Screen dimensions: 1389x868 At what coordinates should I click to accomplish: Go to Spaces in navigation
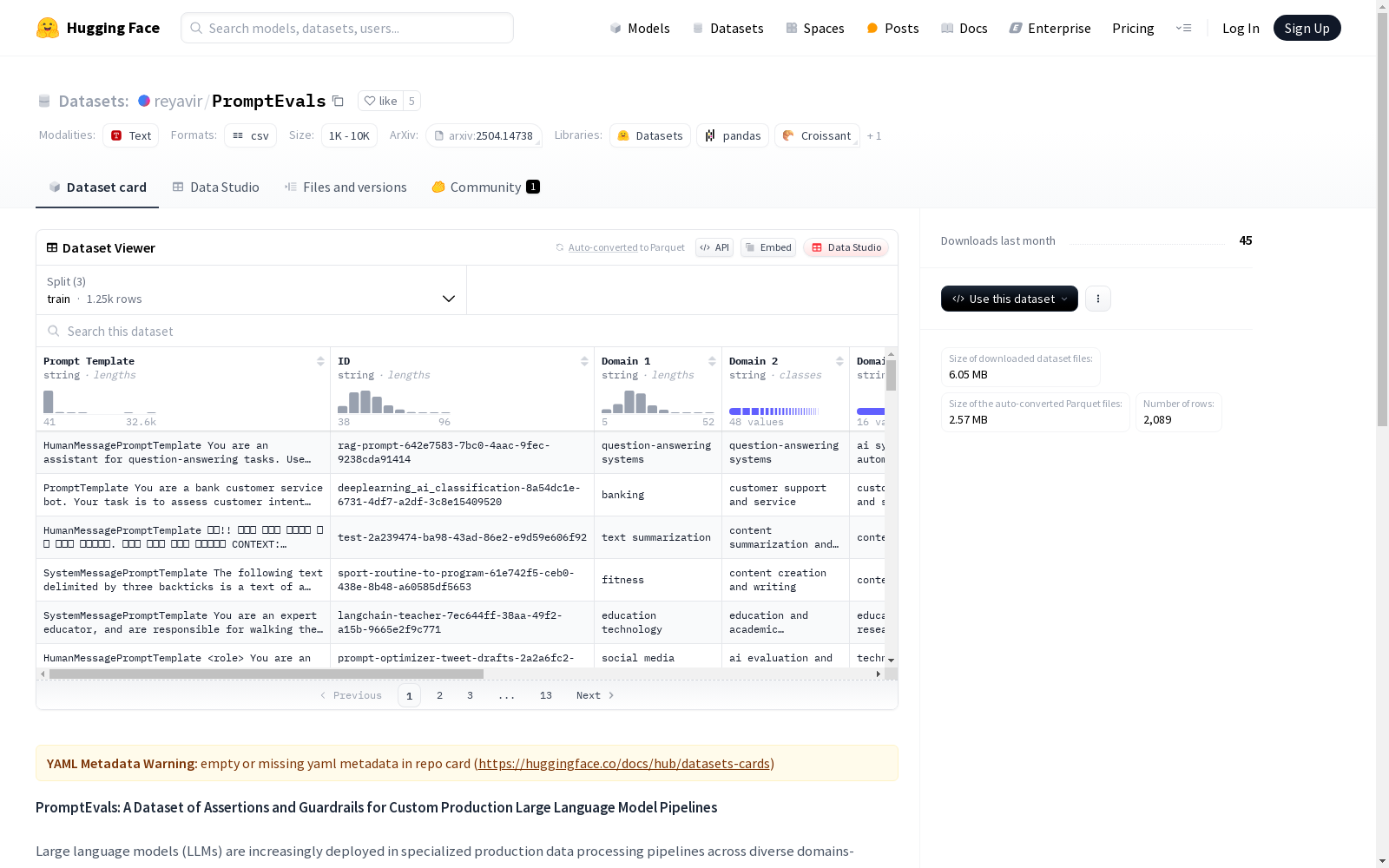click(815, 28)
